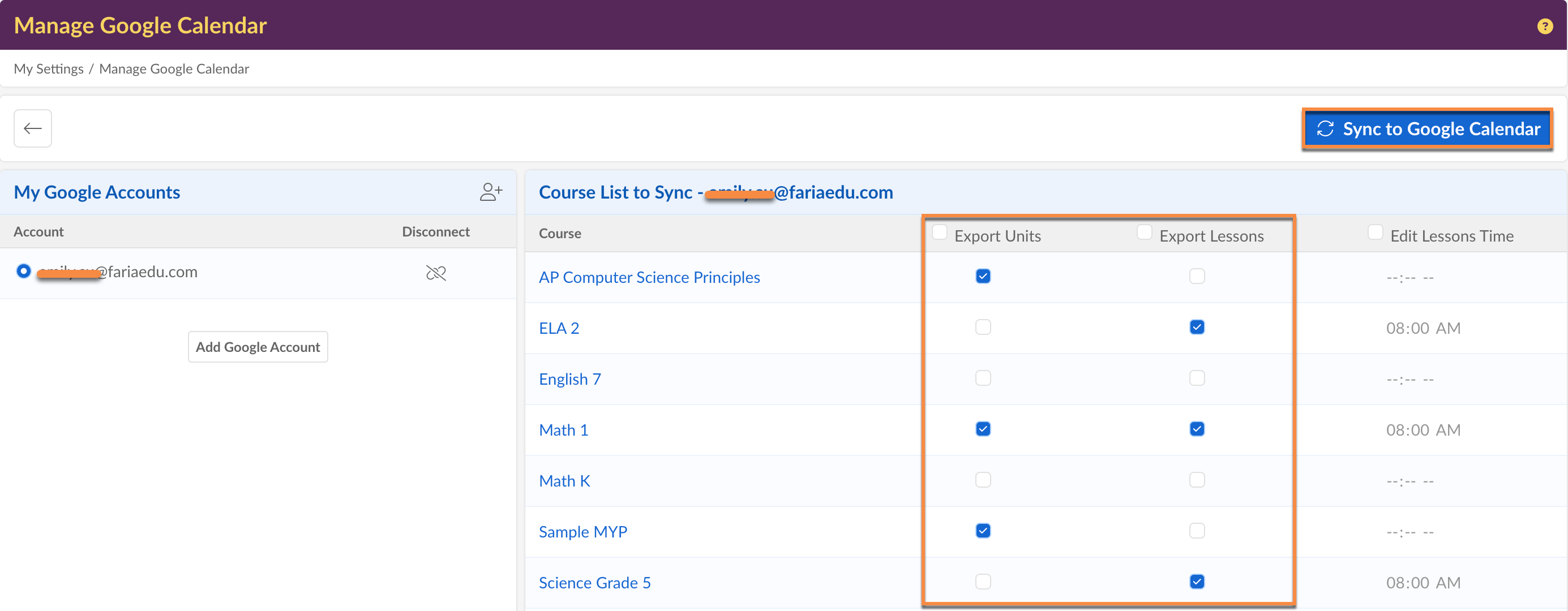Toggle the Export Lessons header checkbox
The image size is (1568, 611).
point(1145,232)
